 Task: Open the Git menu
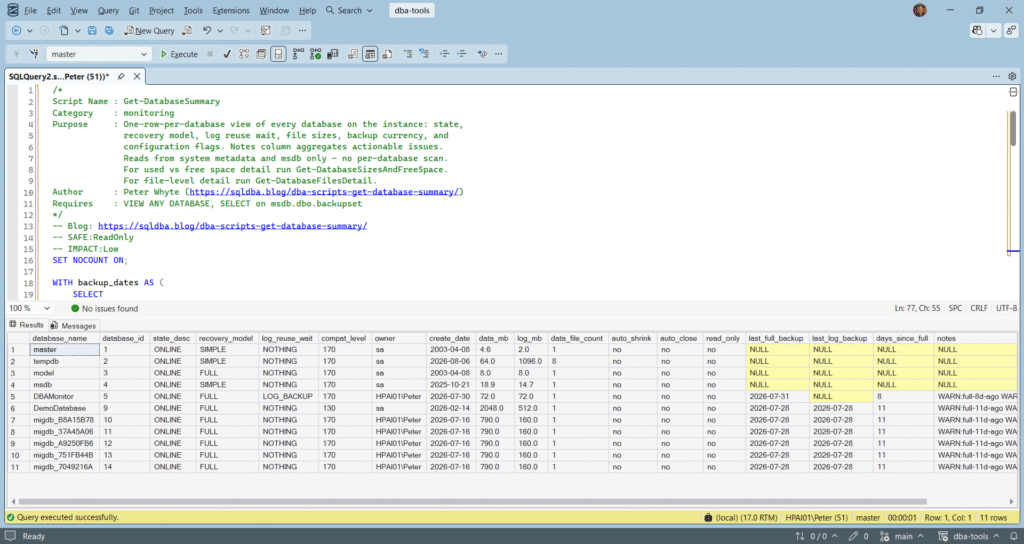[x=134, y=10]
